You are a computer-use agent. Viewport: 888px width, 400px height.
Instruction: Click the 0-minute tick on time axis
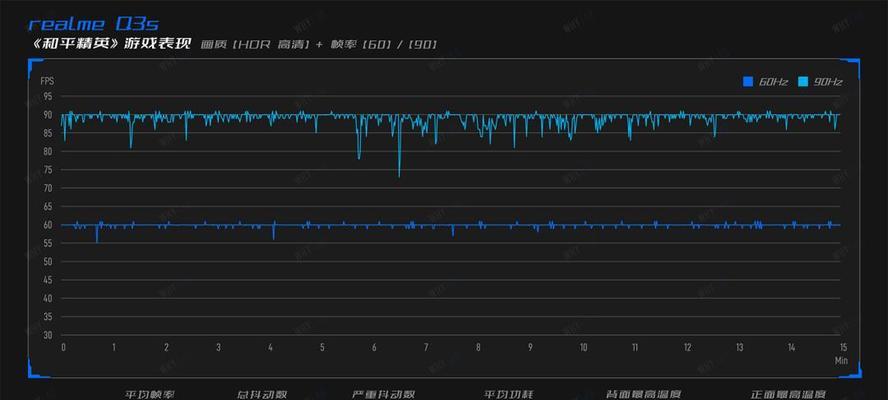[x=63, y=348]
